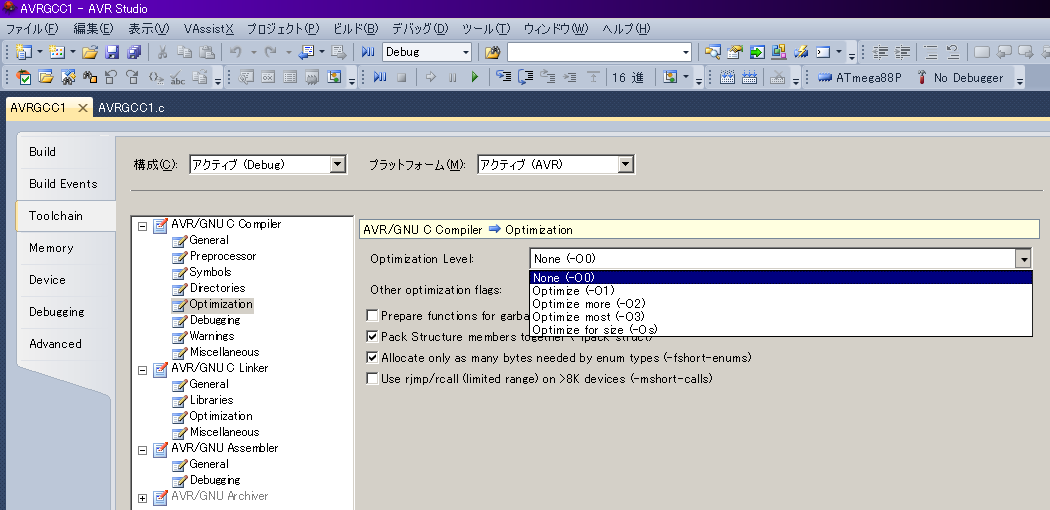Click the Undo arrow icon

coord(235,52)
